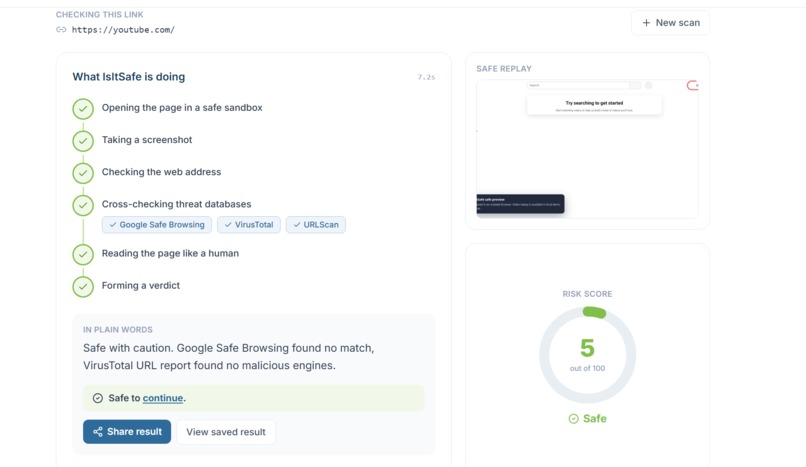The width and height of the screenshot is (806, 467).
Task: Click the risk score ring gauge
Action: click(x=587, y=355)
